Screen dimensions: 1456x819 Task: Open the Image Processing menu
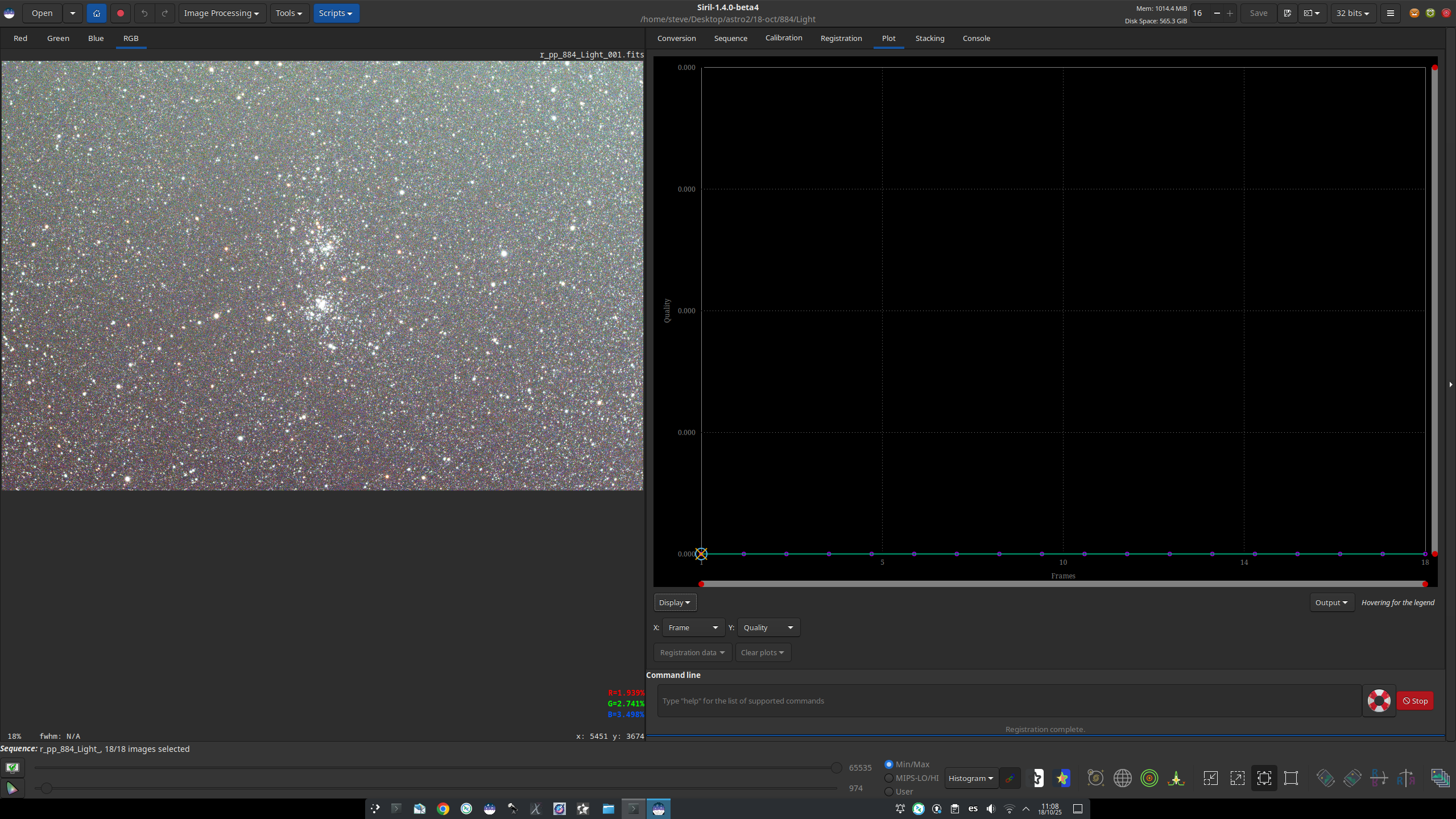pos(222,13)
